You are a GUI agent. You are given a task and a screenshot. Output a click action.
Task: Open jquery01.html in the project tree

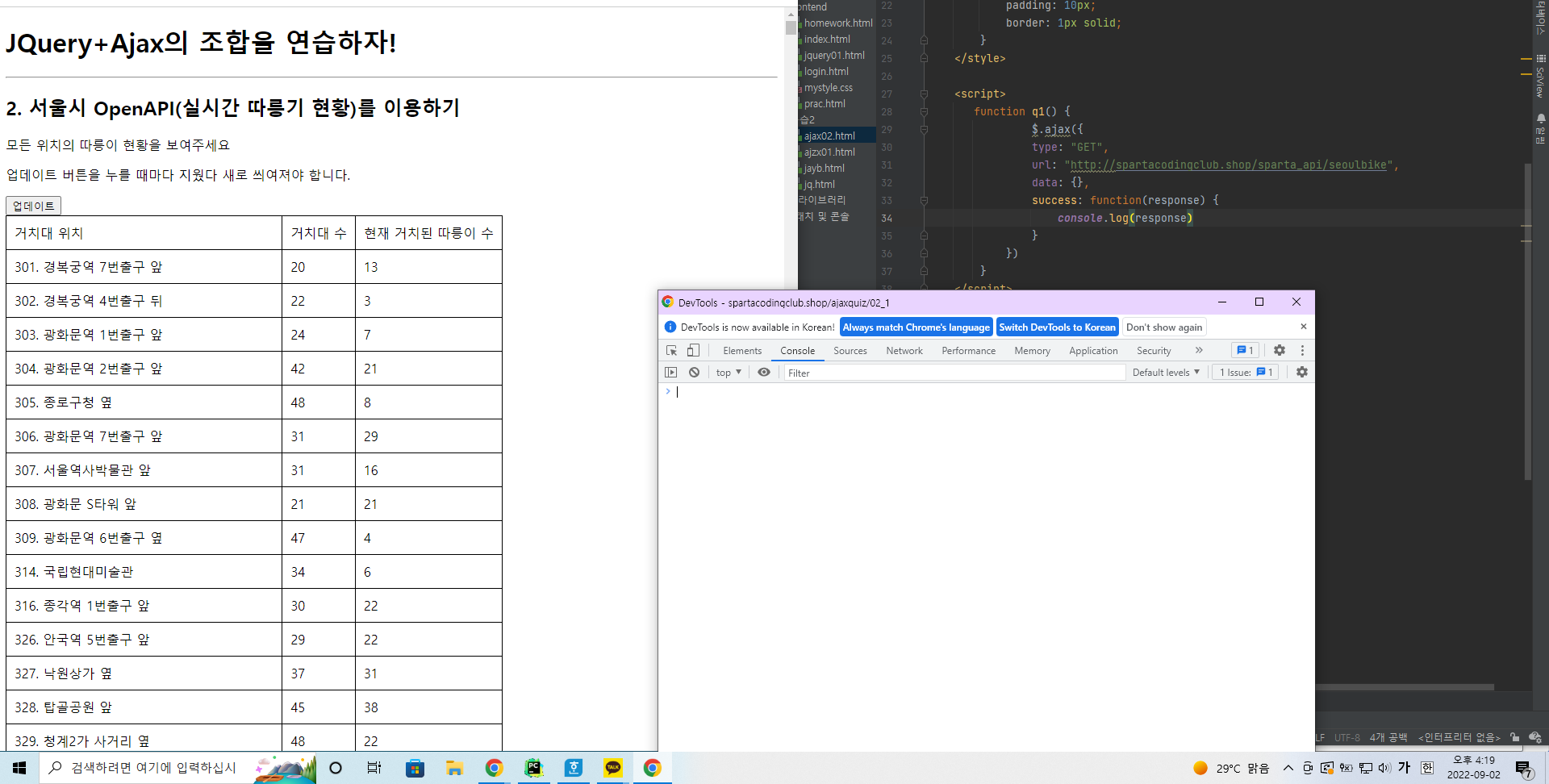pos(834,55)
